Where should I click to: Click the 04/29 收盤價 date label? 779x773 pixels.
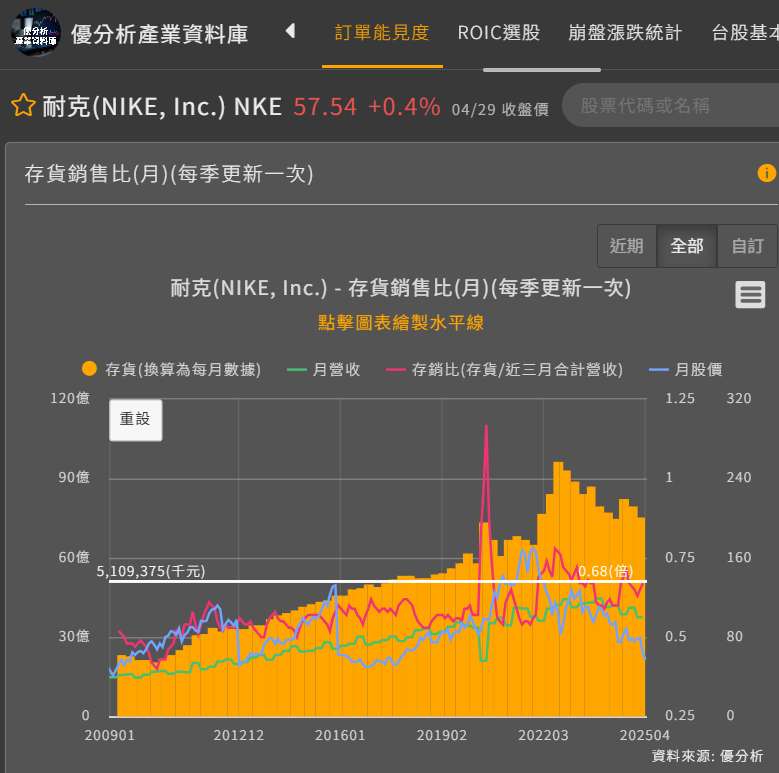pyautogui.click(x=500, y=109)
